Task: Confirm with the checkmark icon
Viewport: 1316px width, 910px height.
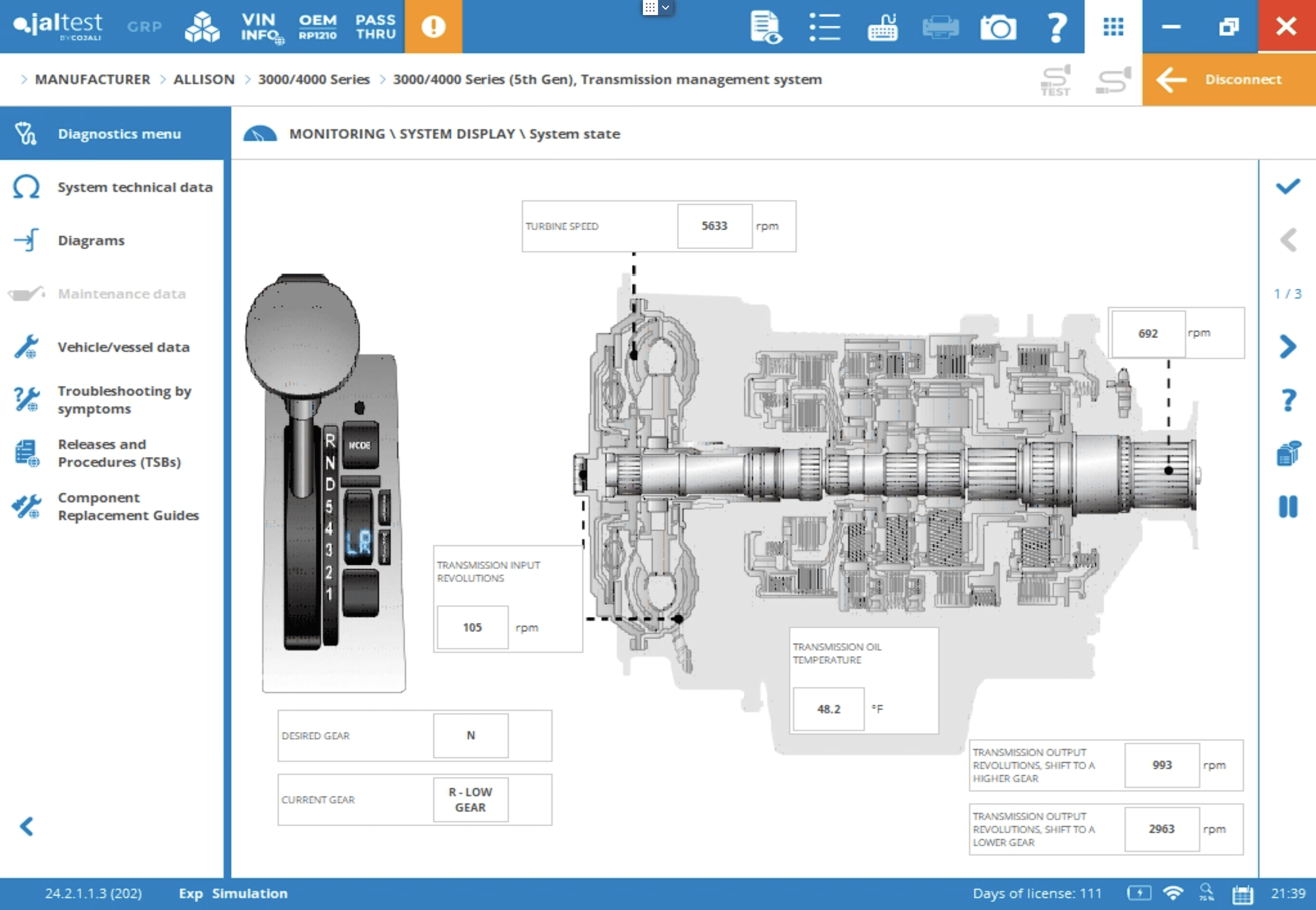Action: point(1288,186)
